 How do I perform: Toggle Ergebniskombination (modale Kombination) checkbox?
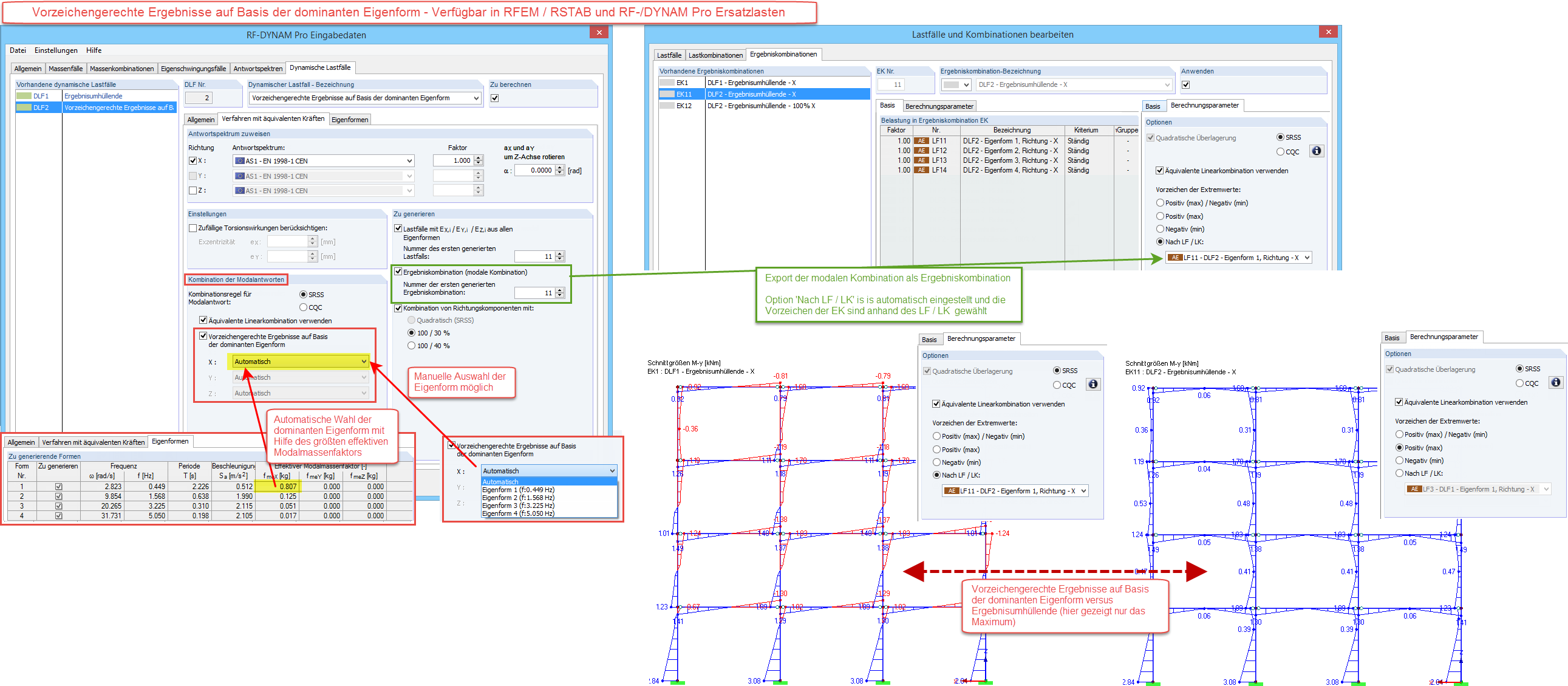coord(398,272)
